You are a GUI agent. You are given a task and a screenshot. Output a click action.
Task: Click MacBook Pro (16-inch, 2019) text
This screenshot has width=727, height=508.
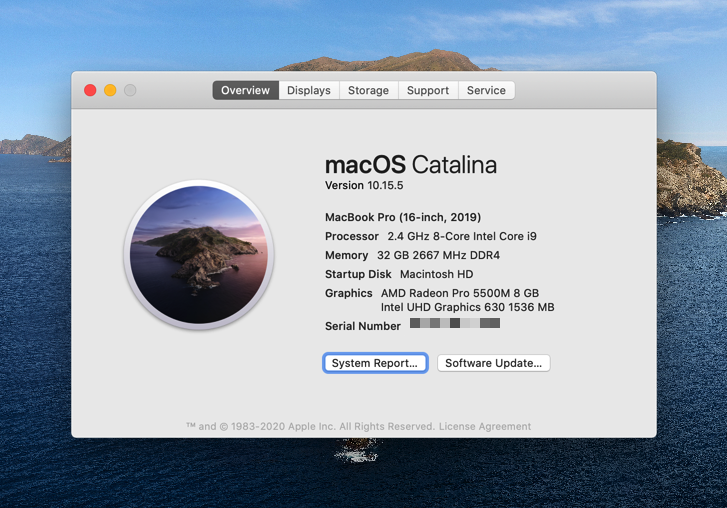403,217
